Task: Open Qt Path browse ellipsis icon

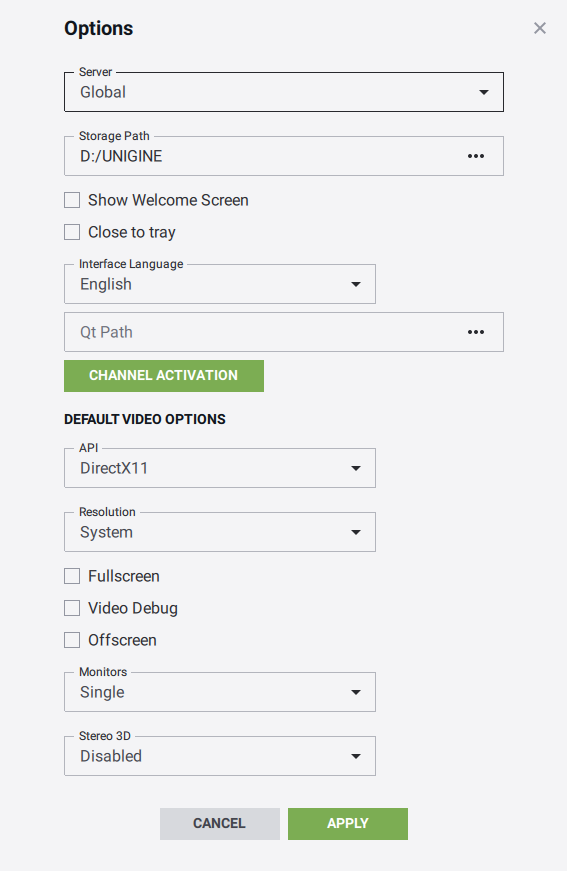Action: click(x=475, y=332)
